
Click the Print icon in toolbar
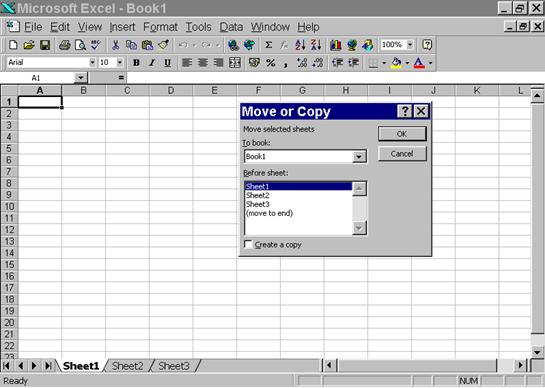(65, 45)
